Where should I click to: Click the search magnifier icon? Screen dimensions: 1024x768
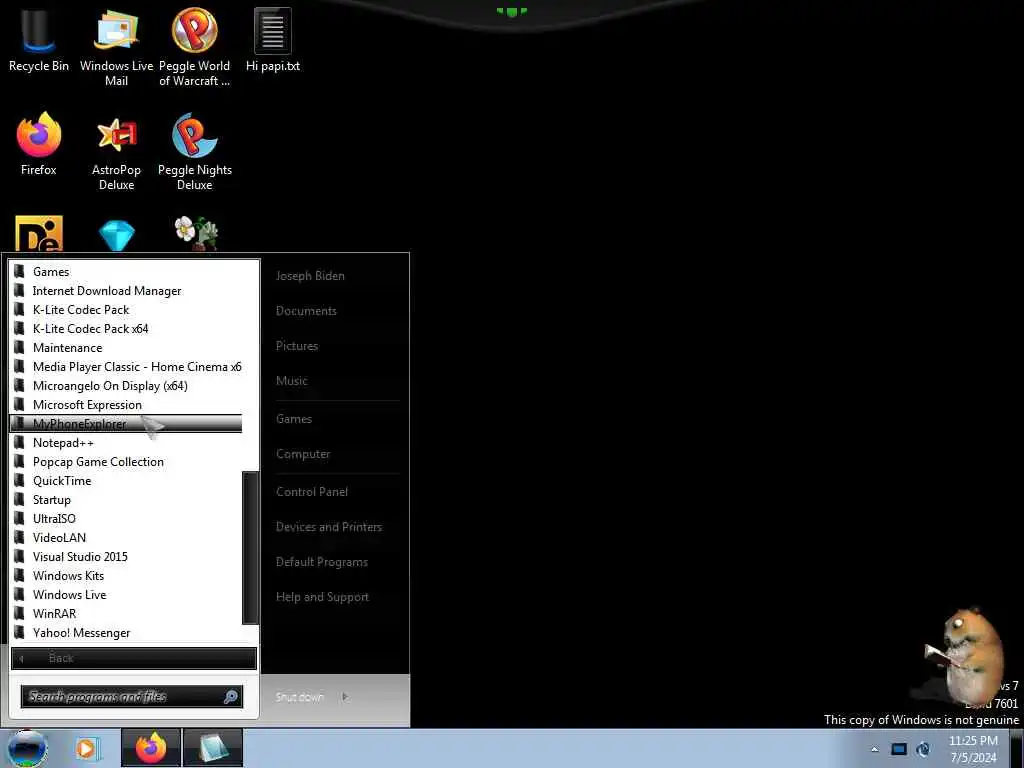tap(231, 697)
